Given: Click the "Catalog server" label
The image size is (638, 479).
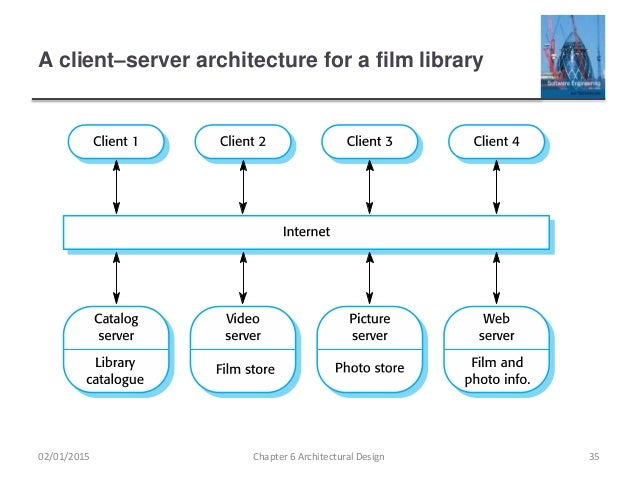Looking at the screenshot, I should click(x=116, y=327).
